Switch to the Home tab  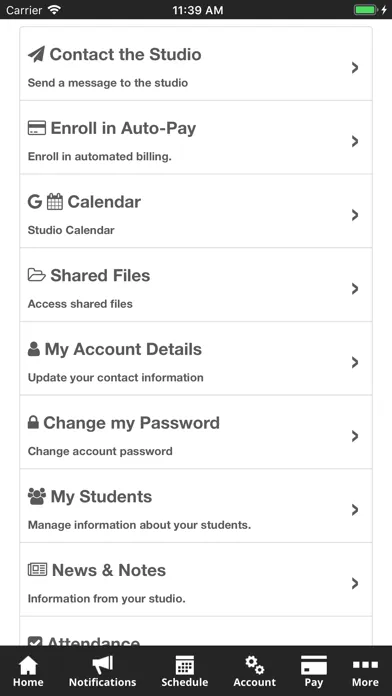point(28,672)
